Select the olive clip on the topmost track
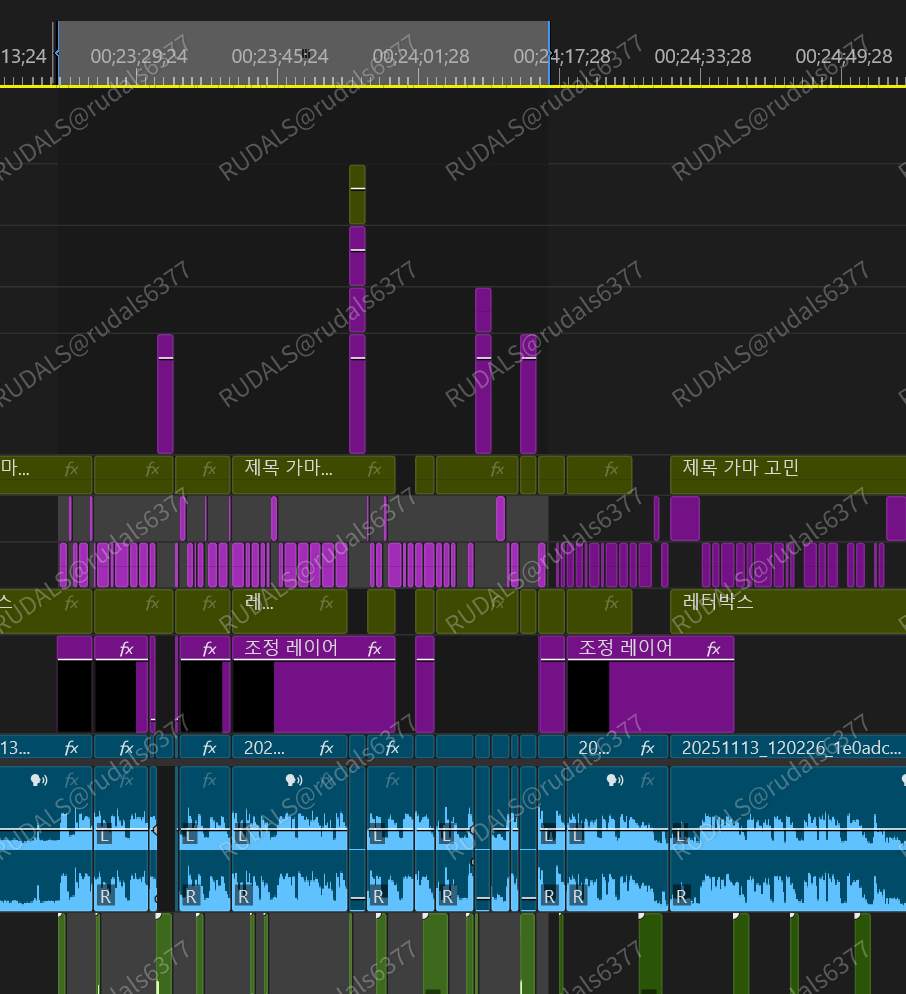 pos(357,194)
